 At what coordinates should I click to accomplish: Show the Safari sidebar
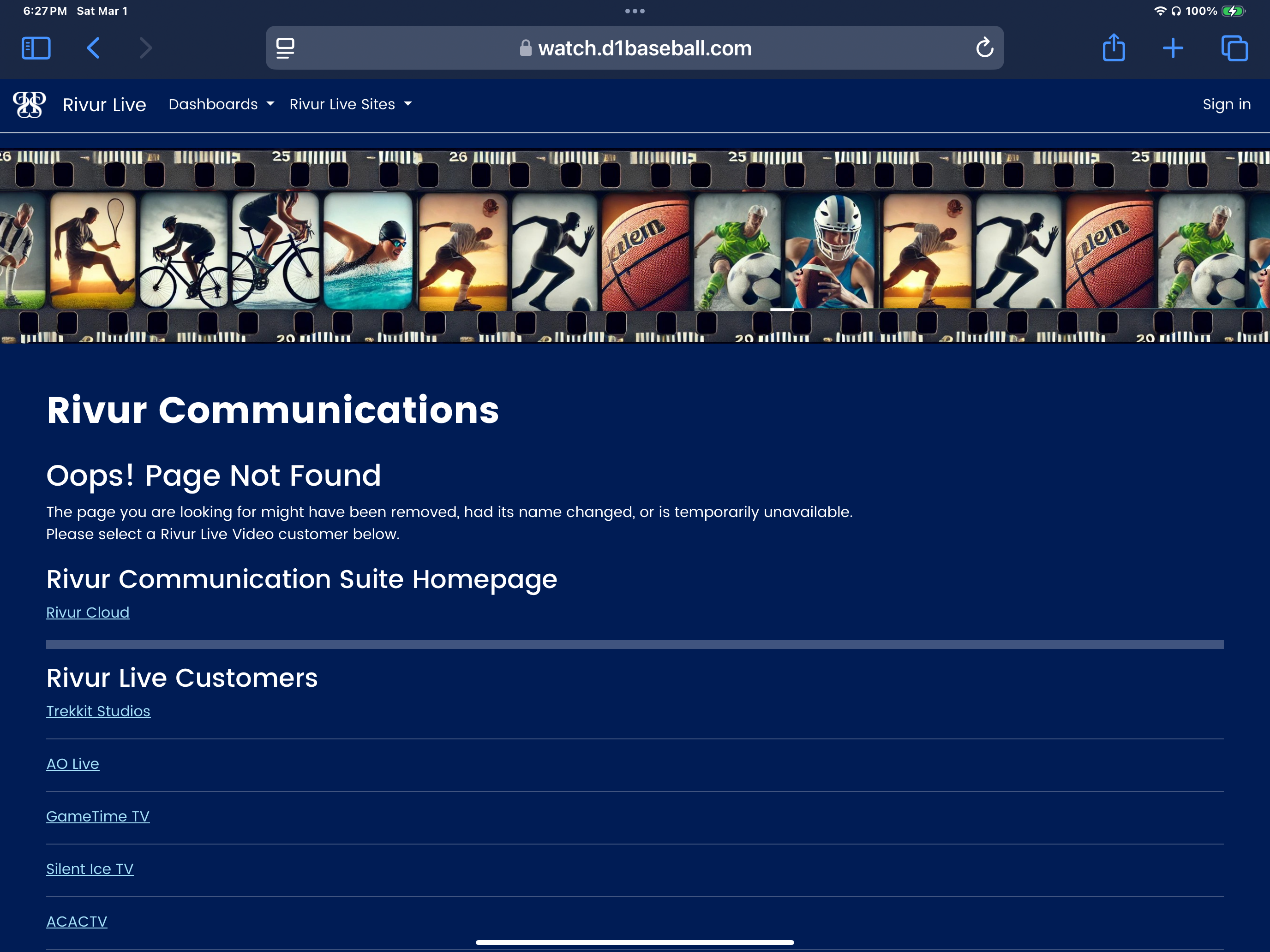pyautogui.click(x=36, y=48)
